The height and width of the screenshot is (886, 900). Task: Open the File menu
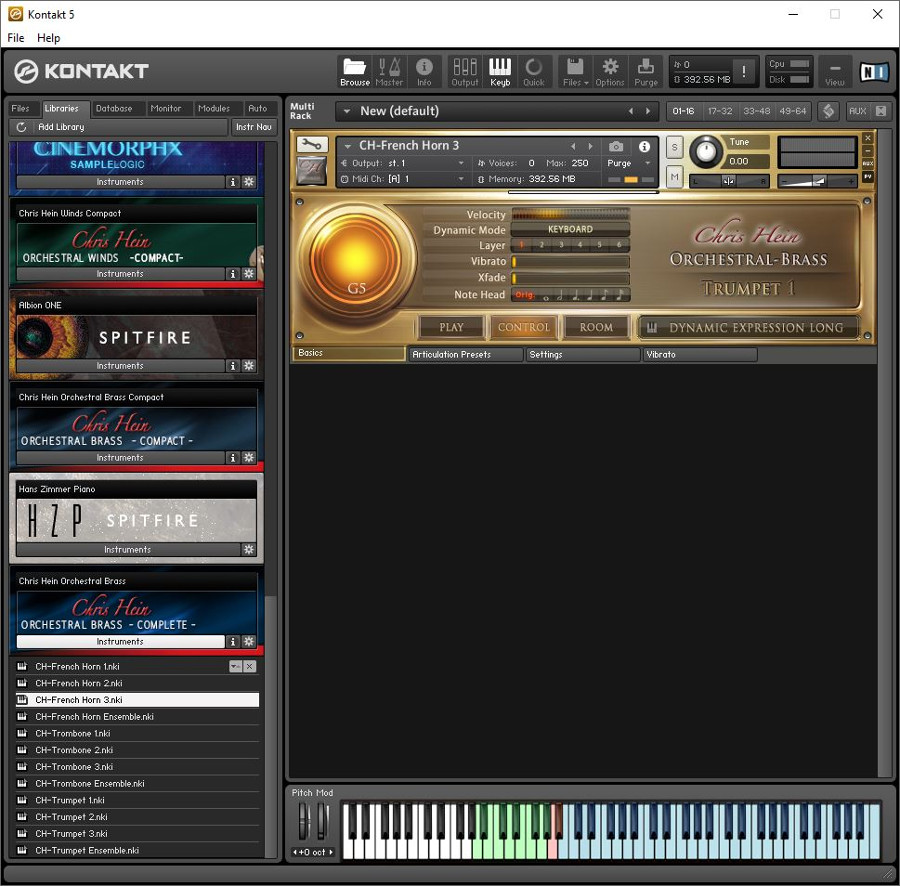point(15,38)
